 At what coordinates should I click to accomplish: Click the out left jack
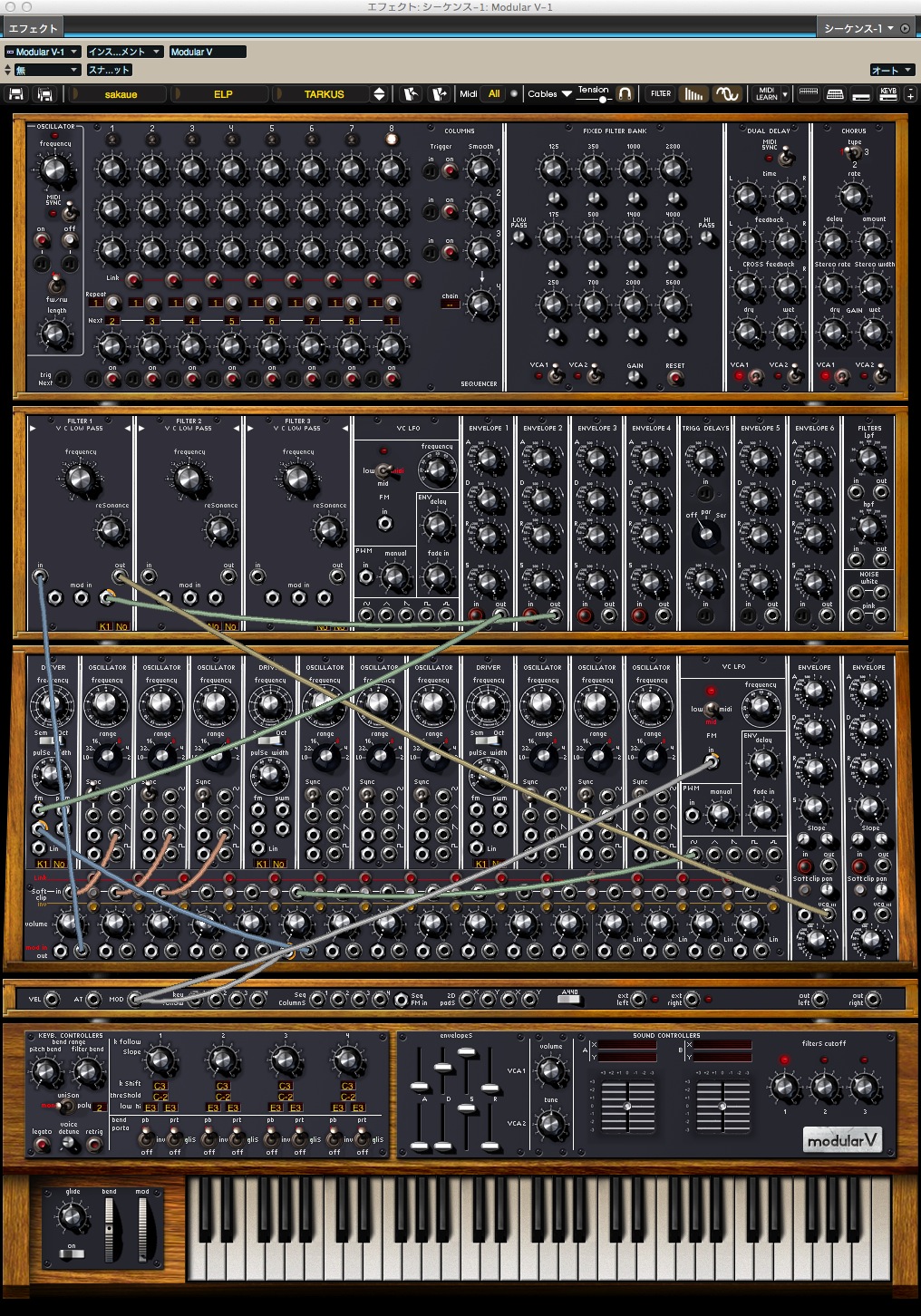pos(819,1000)
